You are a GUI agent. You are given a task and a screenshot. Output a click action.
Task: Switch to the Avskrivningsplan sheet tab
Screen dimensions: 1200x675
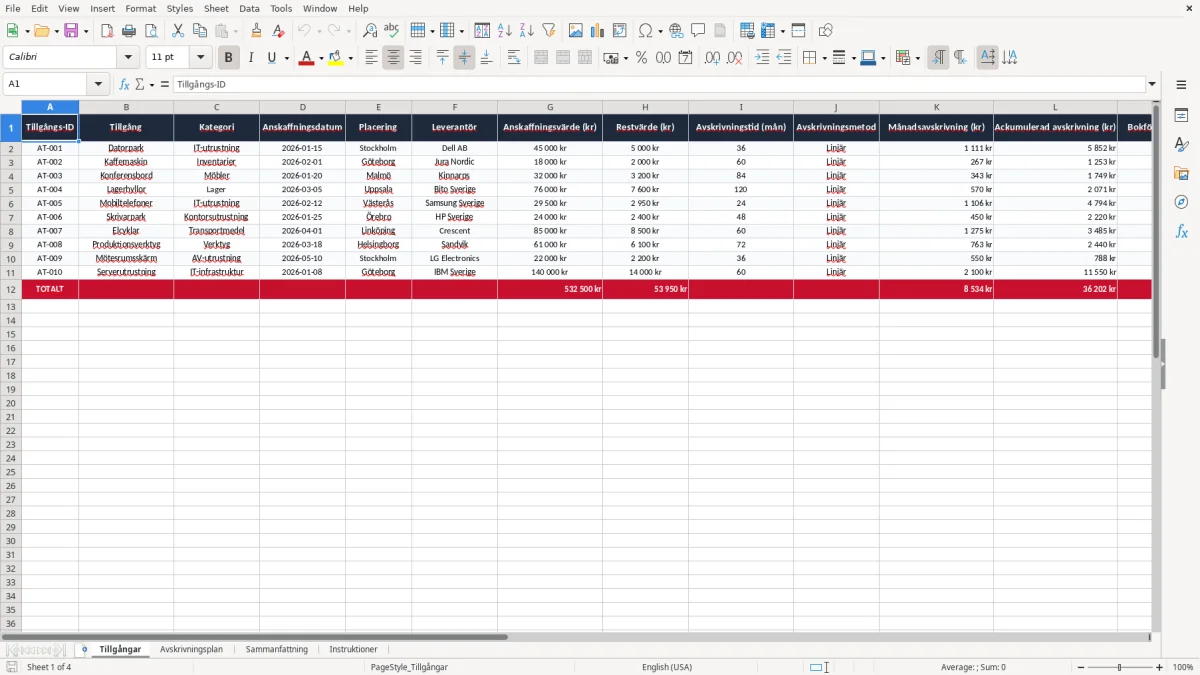(191, 649)
